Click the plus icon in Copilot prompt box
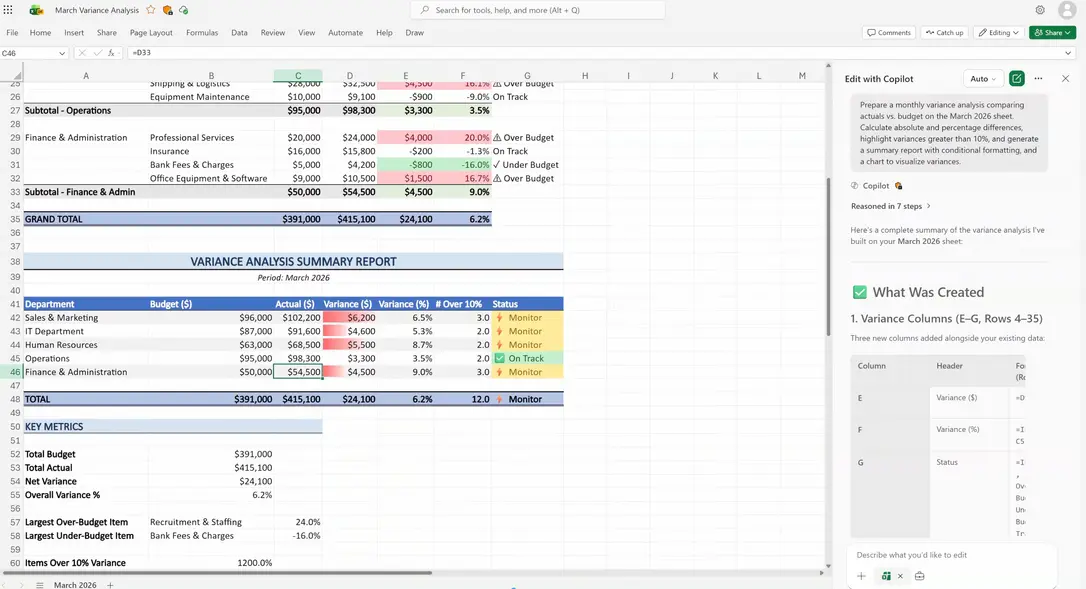1086x589 pixels. [862, 576]
